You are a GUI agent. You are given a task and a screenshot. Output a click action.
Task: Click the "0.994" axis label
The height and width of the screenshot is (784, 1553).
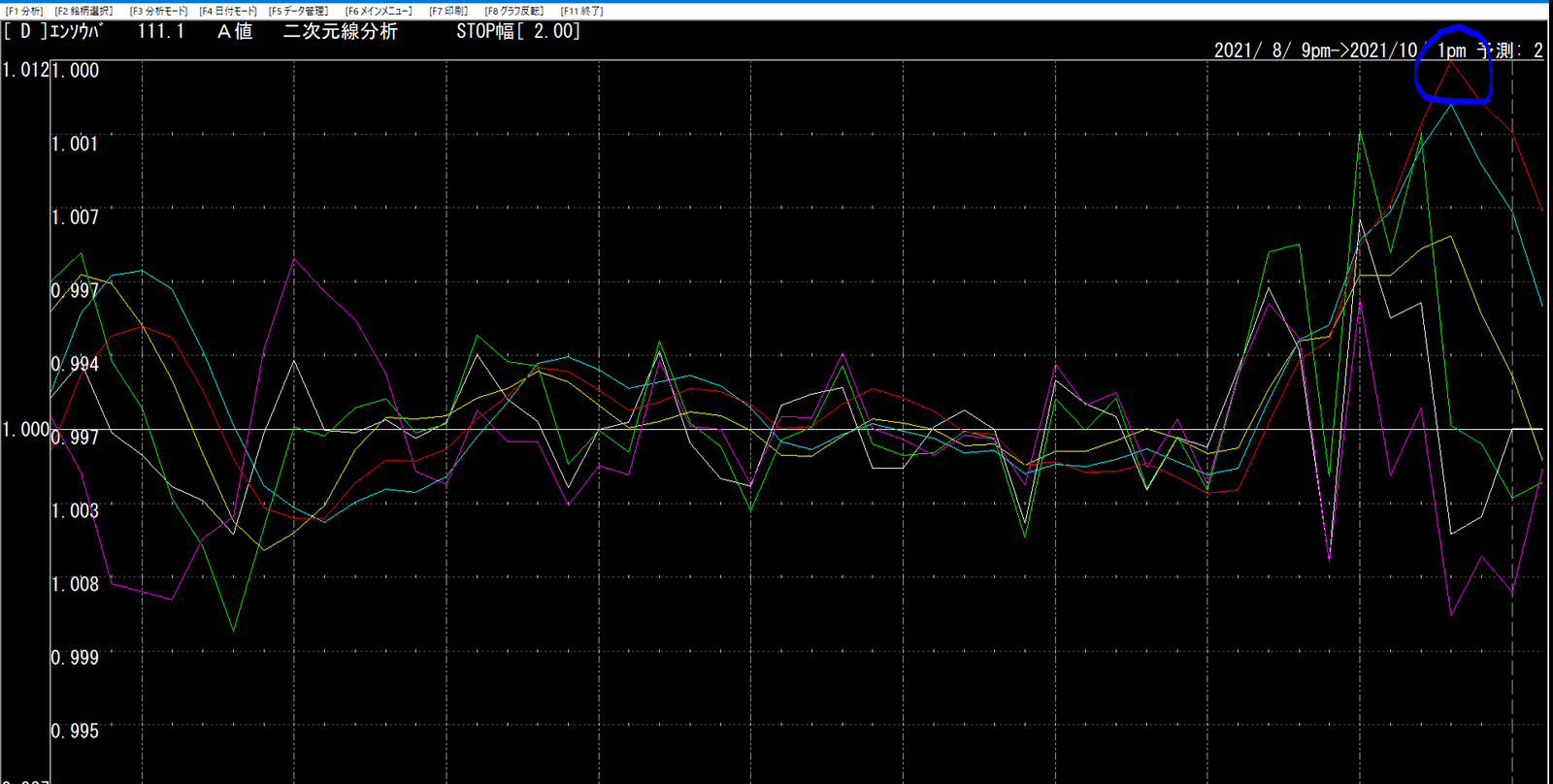coord(75,364)
